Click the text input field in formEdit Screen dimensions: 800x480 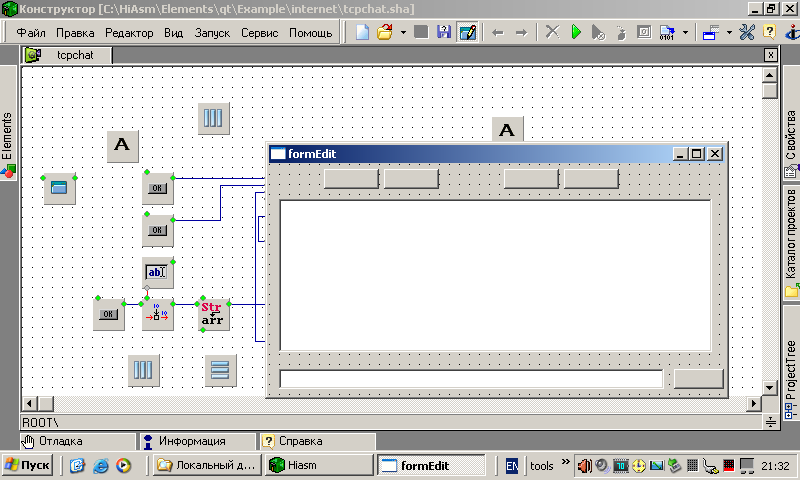point(471,379)
